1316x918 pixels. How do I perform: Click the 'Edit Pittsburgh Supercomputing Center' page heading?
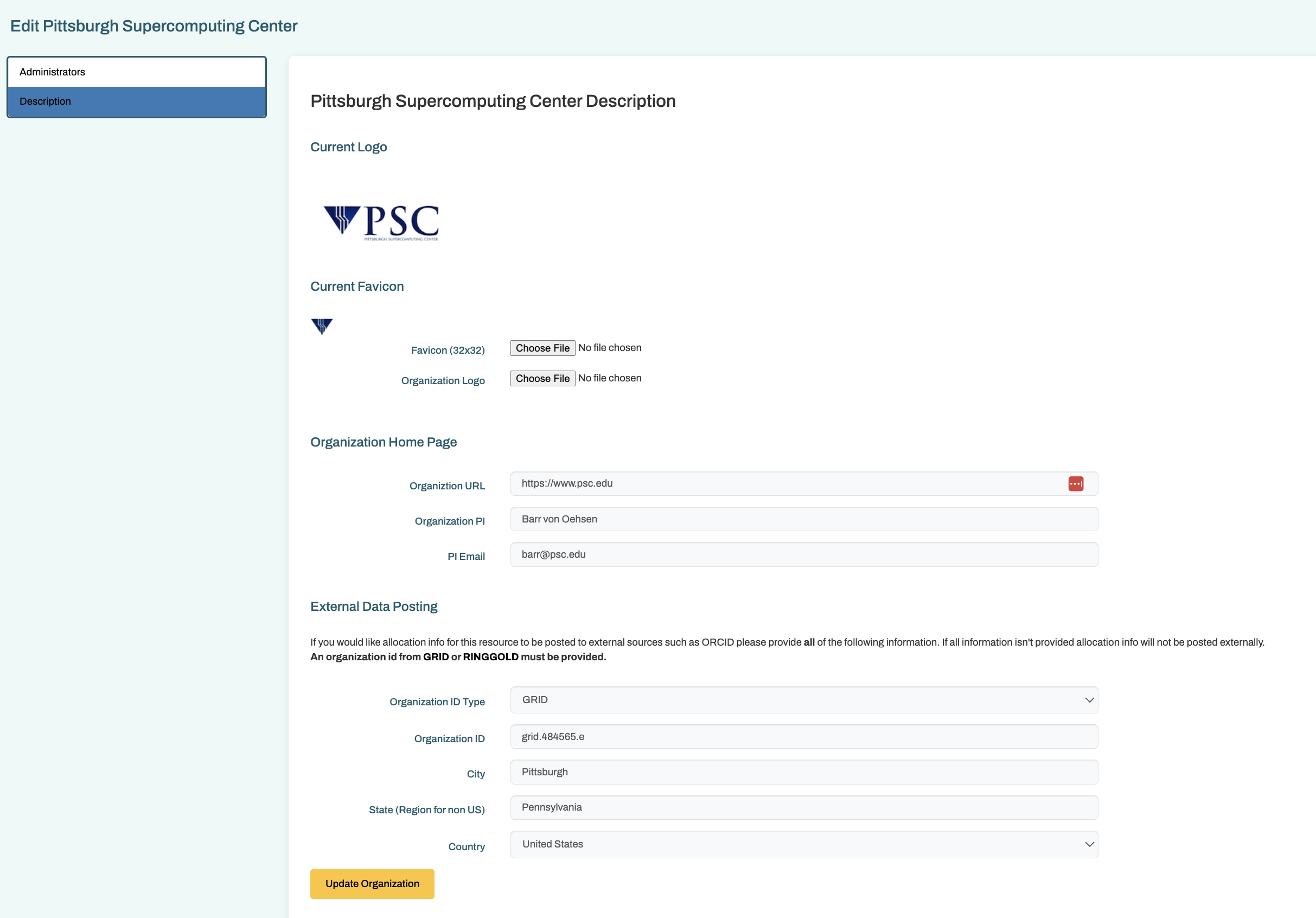[154, 26]
